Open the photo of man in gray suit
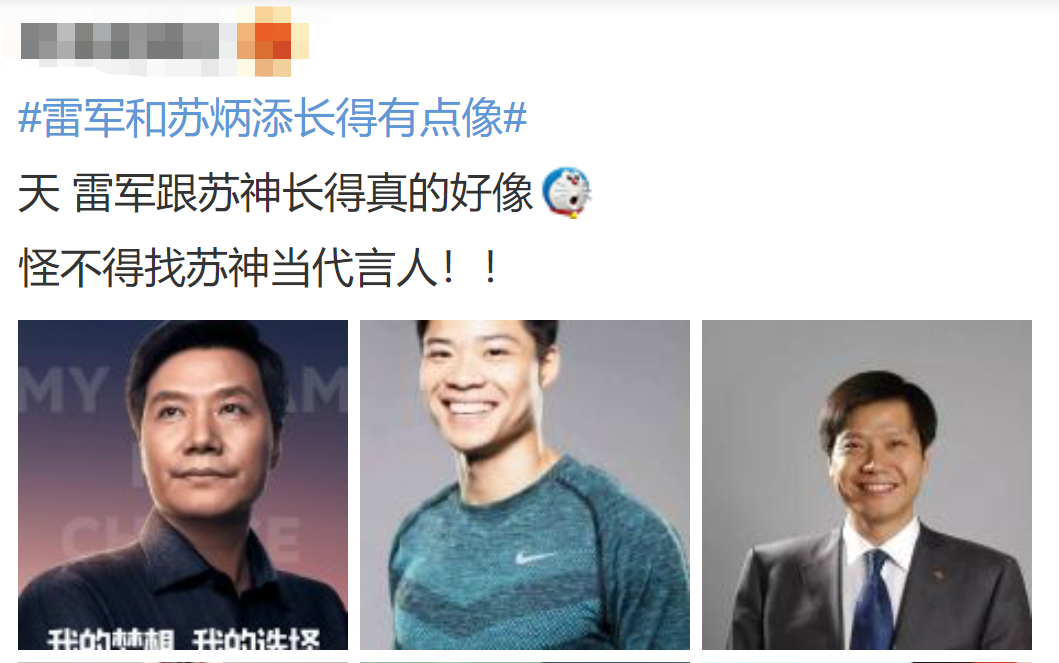1059x663 pixels. [867, 485]
